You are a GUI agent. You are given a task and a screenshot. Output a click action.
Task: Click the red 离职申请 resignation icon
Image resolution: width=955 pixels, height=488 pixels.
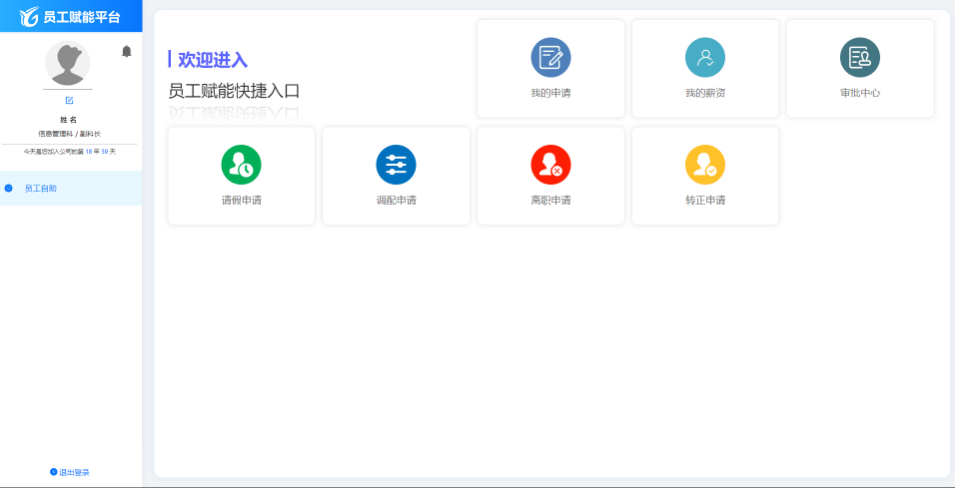[x=550, y=165]
